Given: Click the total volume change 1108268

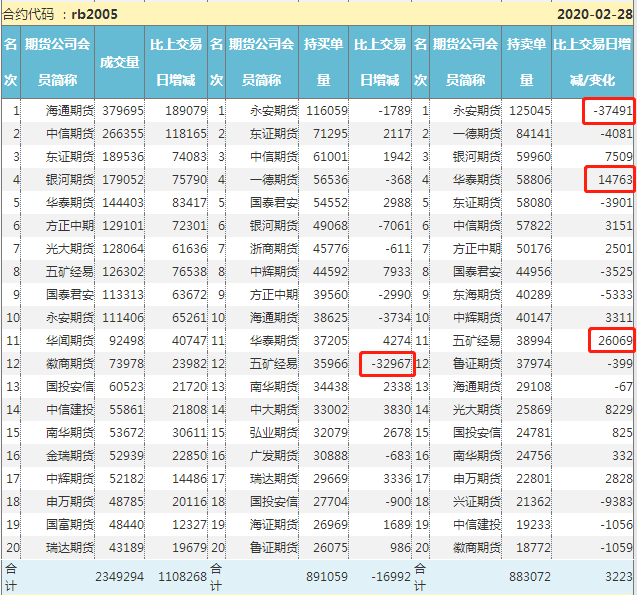Looking at the screenshot, I should [182, 577].
